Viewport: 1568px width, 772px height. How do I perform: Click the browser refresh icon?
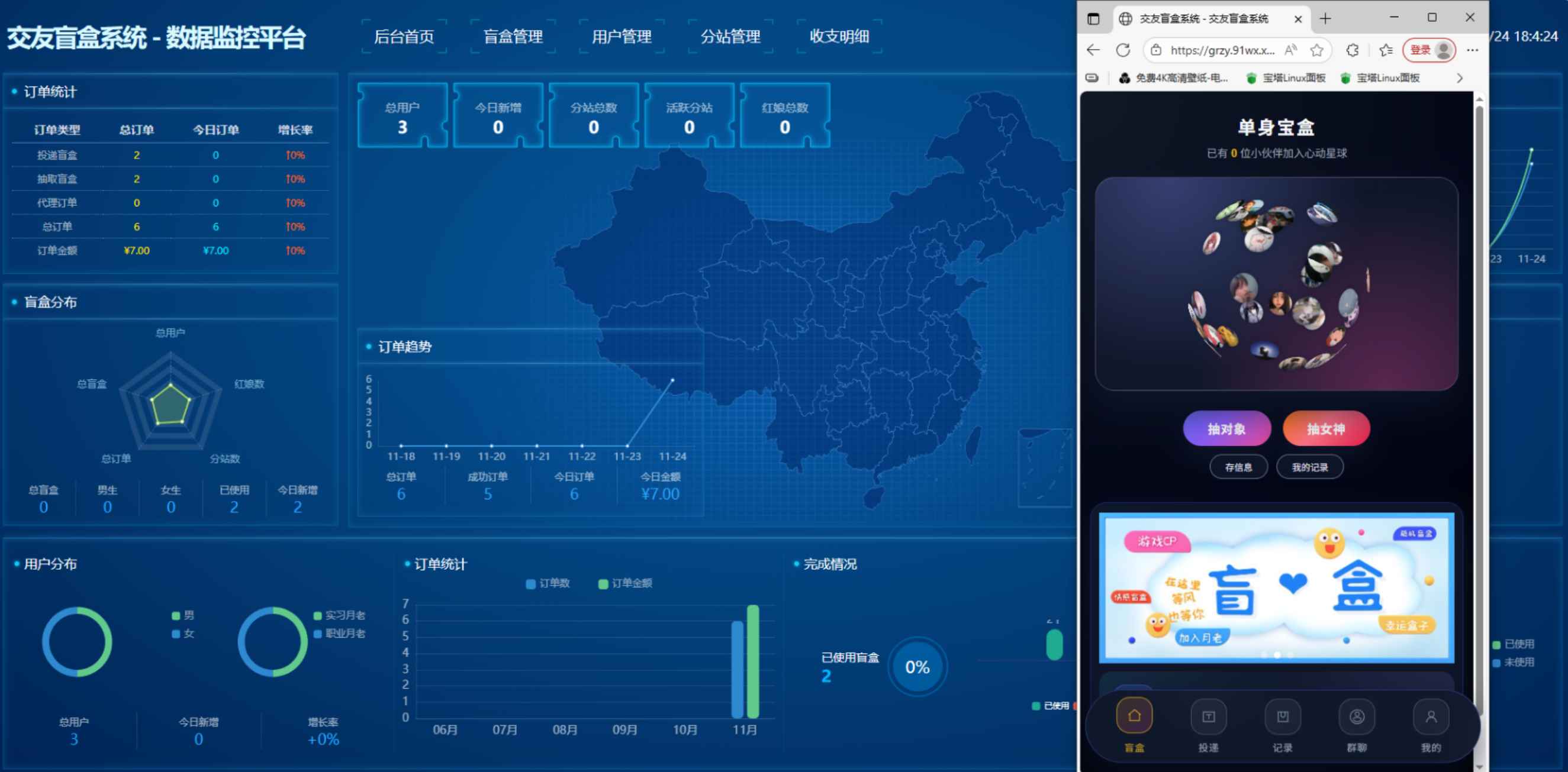click(x=1122, y=50)
